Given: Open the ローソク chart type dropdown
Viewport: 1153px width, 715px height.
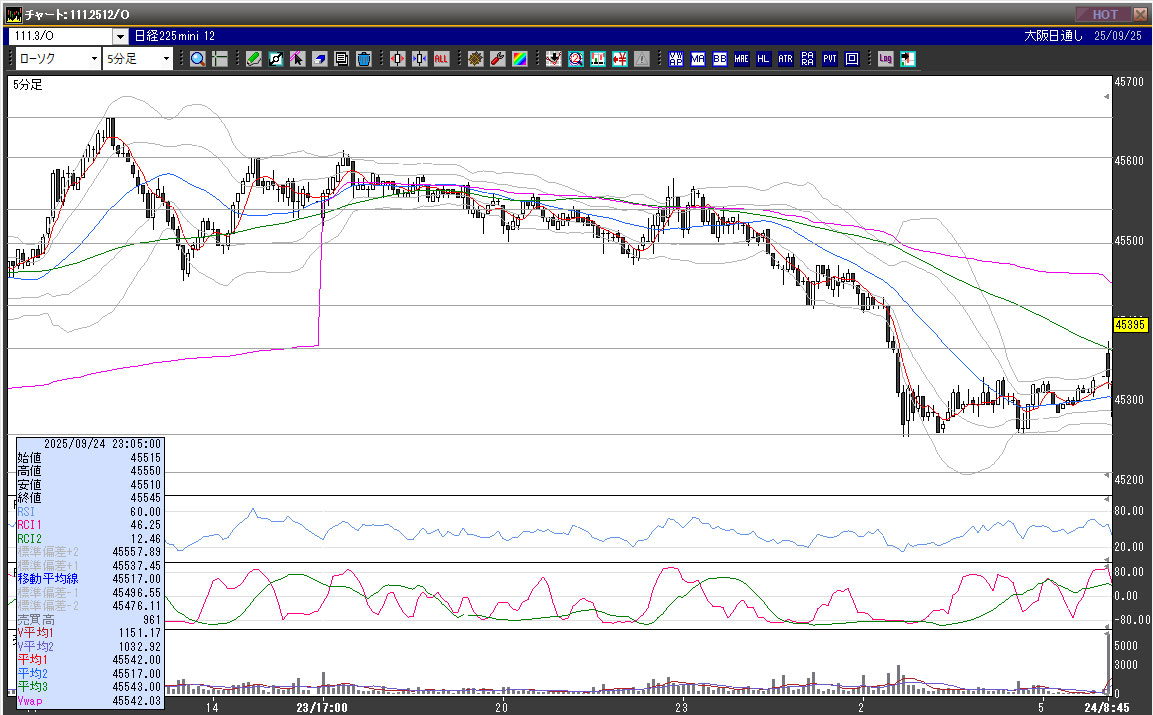Looking at the screenshot, I should [94, 59].
